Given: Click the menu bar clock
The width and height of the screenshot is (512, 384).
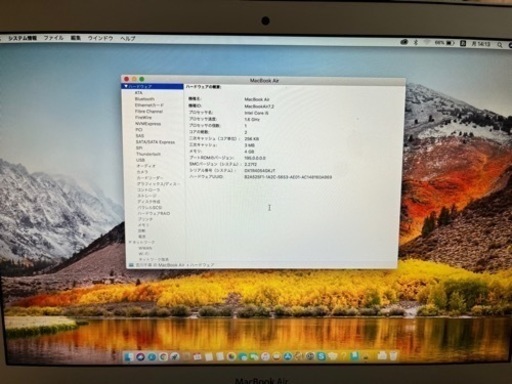Looking at the screenshot, I should pyautogui.click(x=480, y=44).
